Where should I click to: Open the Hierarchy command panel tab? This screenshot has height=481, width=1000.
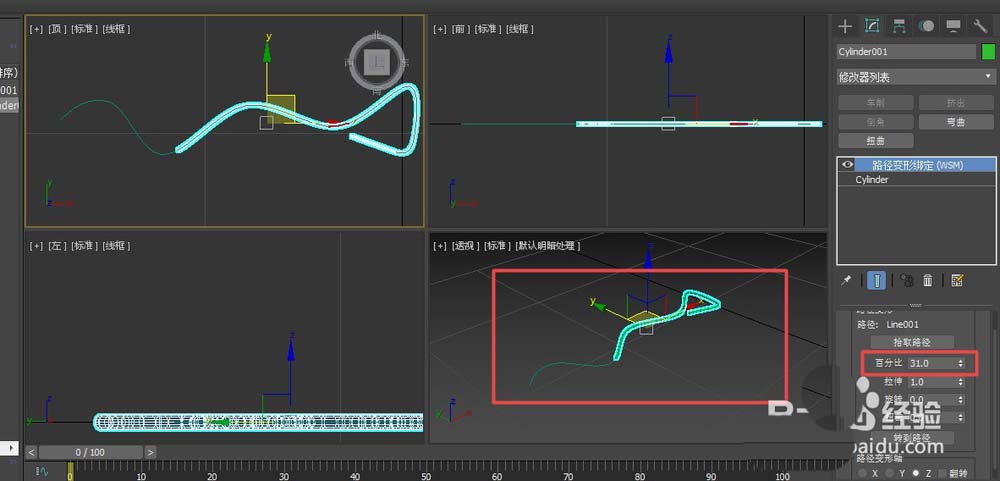(899, 26)
